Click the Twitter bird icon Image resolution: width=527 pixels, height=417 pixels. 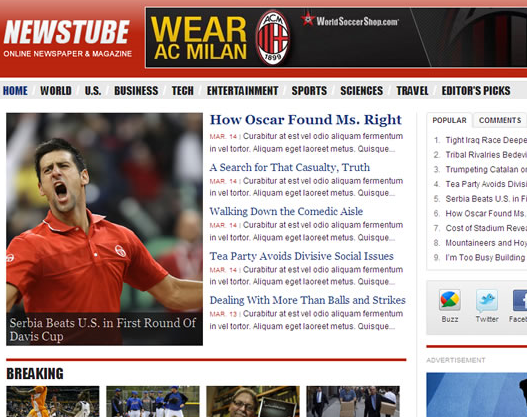[487, 300]
